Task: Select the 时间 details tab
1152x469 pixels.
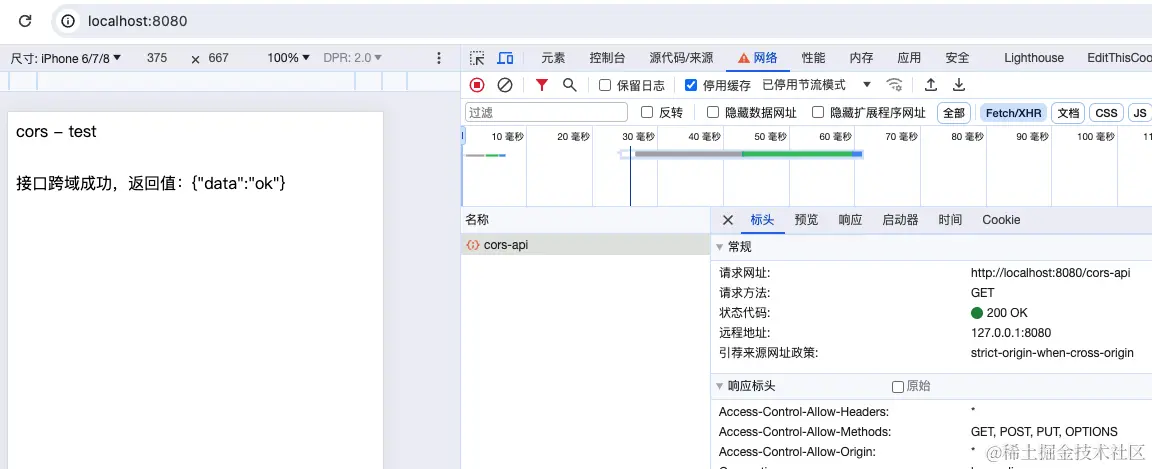Action: (950, 220)
